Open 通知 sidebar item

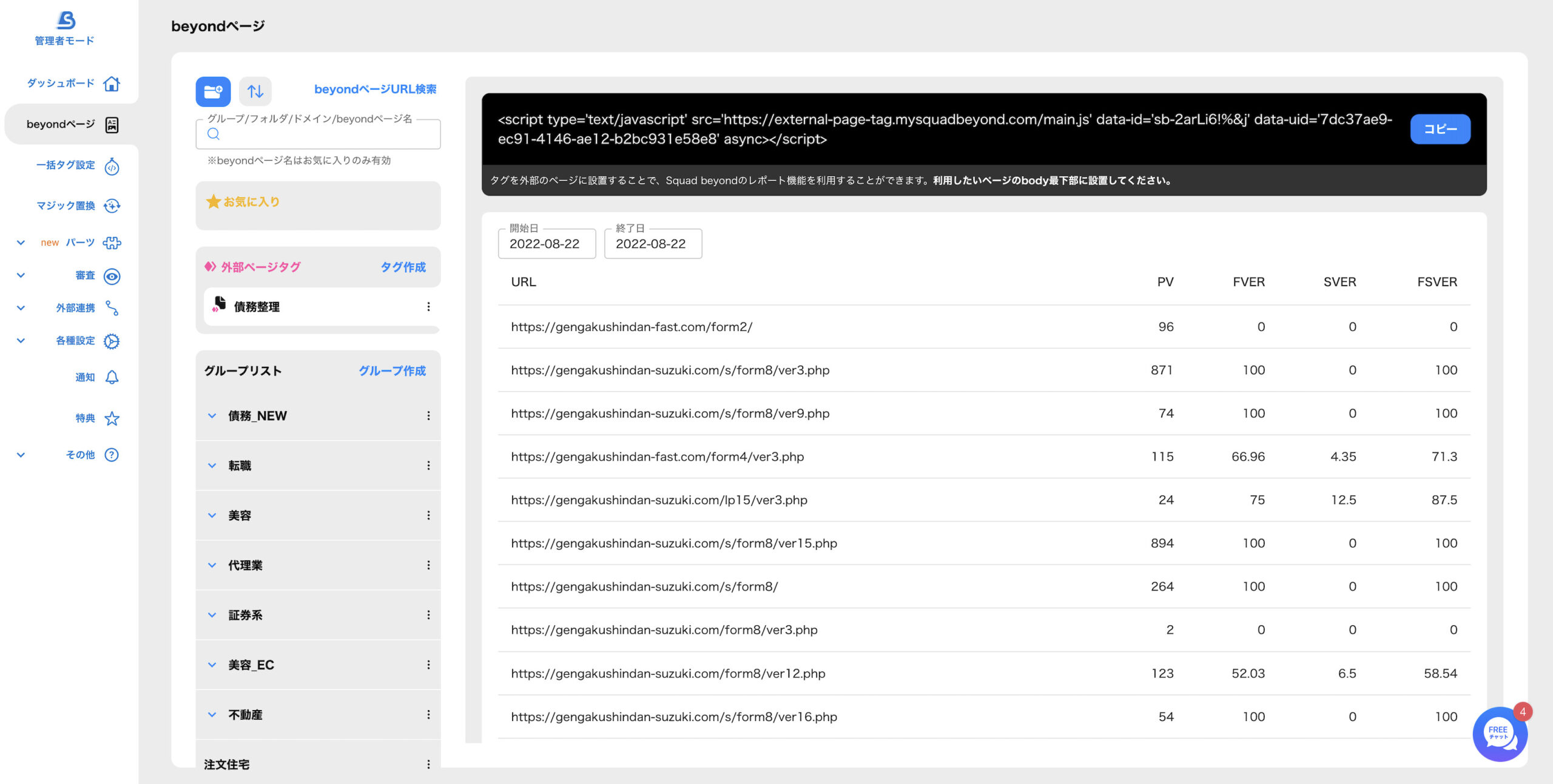coord(85,377)
